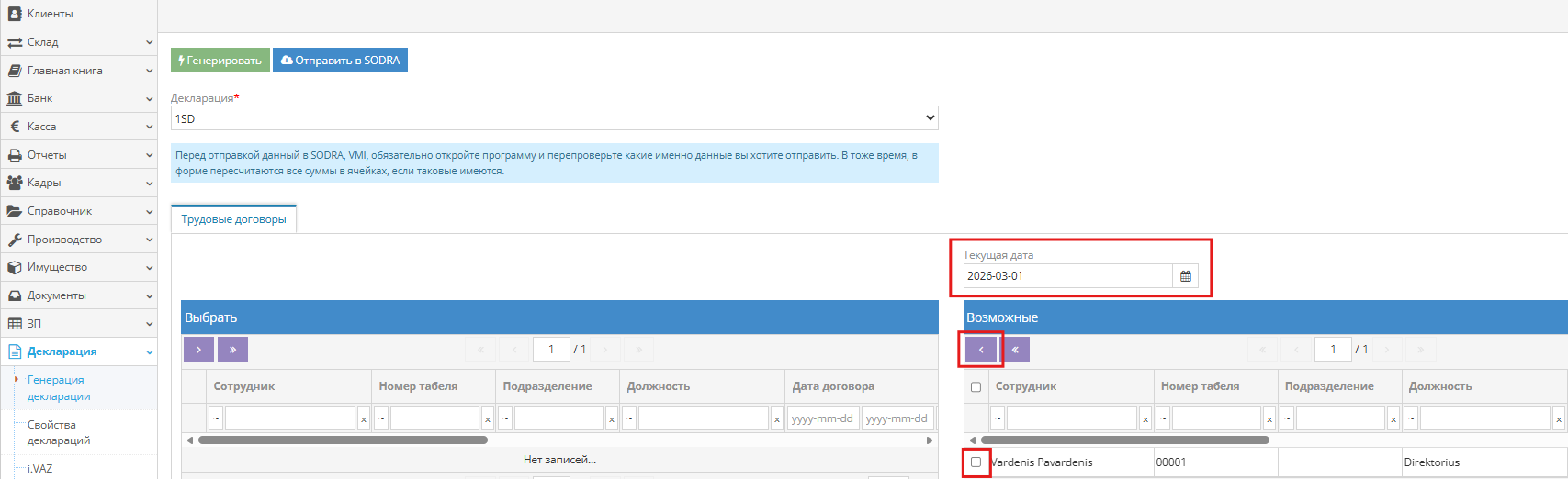Screen dimensions: 1568x479
Task: Clear Должность filter in Возможные table
Action: point(1559,419)
